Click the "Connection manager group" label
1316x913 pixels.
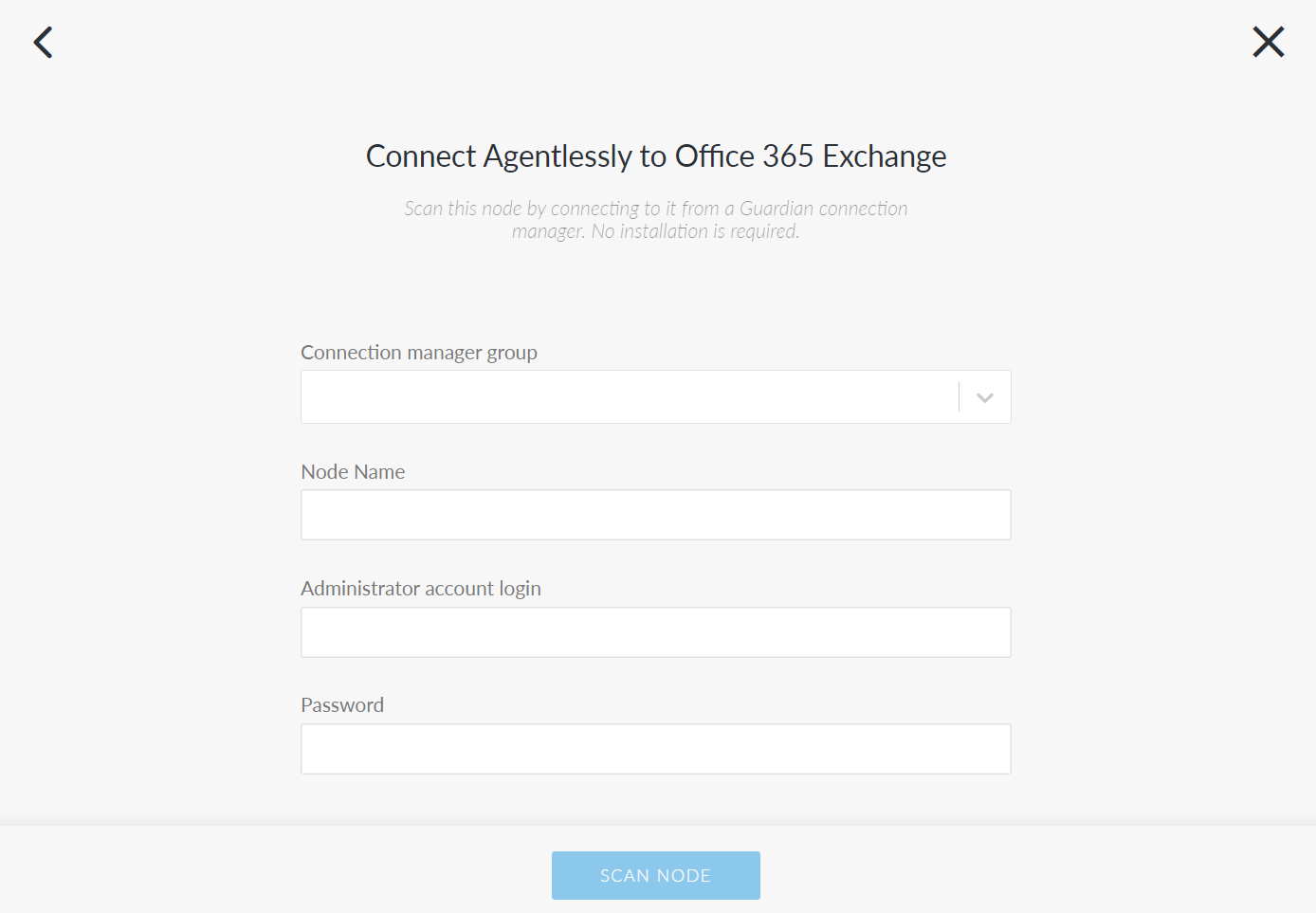click(419, 353)
